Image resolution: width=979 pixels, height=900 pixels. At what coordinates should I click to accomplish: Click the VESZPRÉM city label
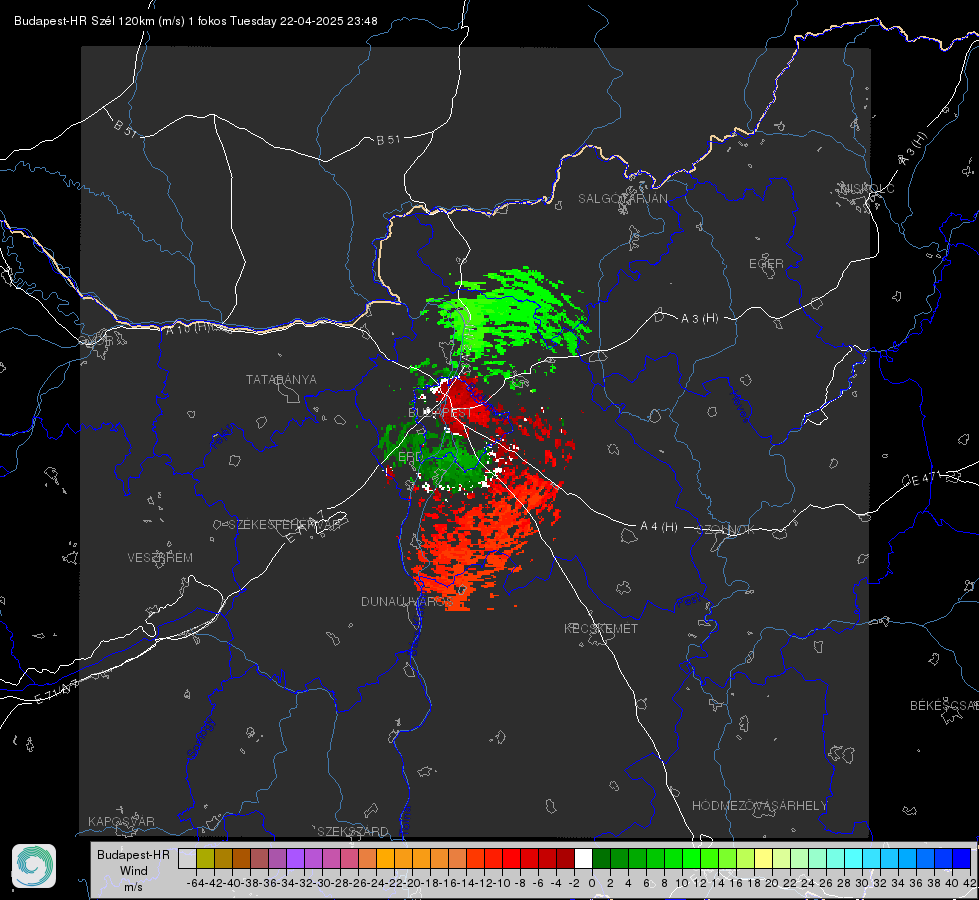click(x=160, y=558)
